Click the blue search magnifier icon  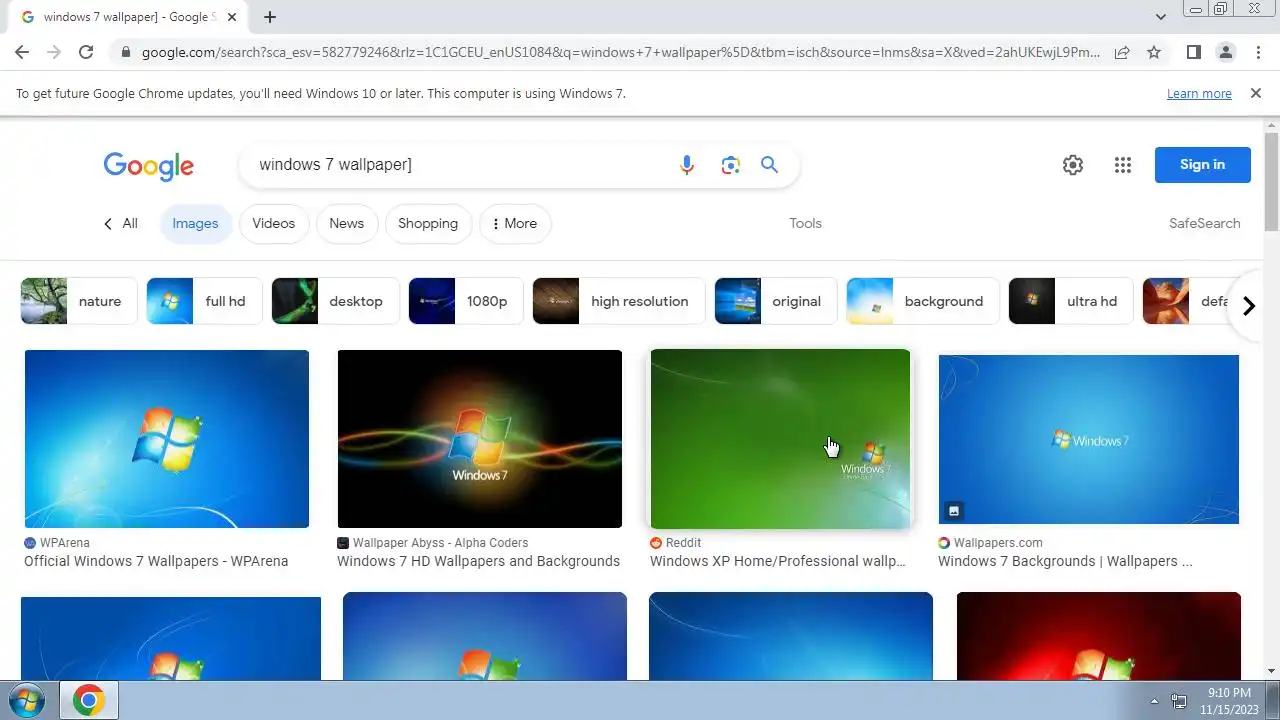click(769, 165)
